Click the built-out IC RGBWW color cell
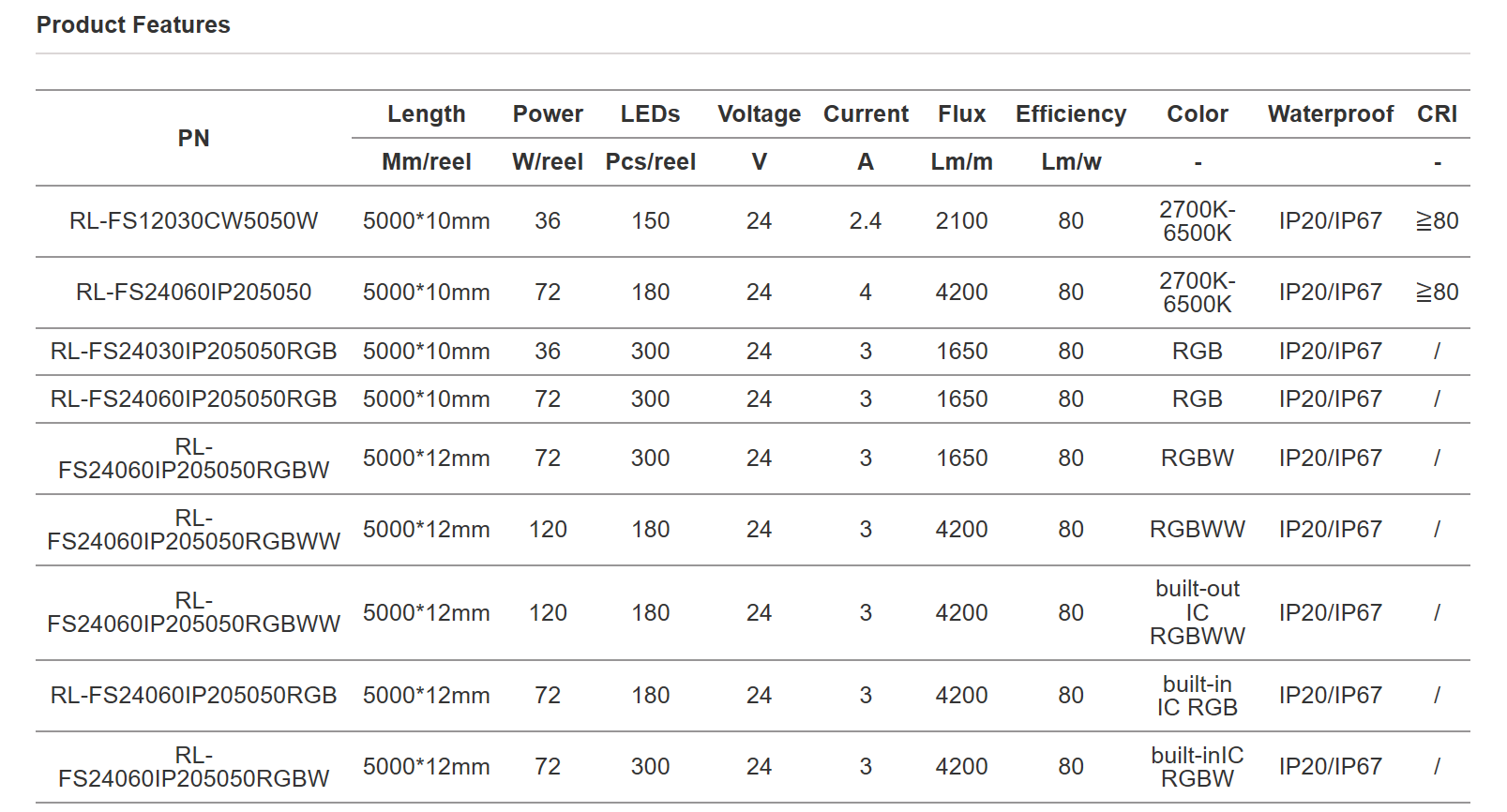The height and width of the screenshot is (812, 1507). click(1197, 612)
